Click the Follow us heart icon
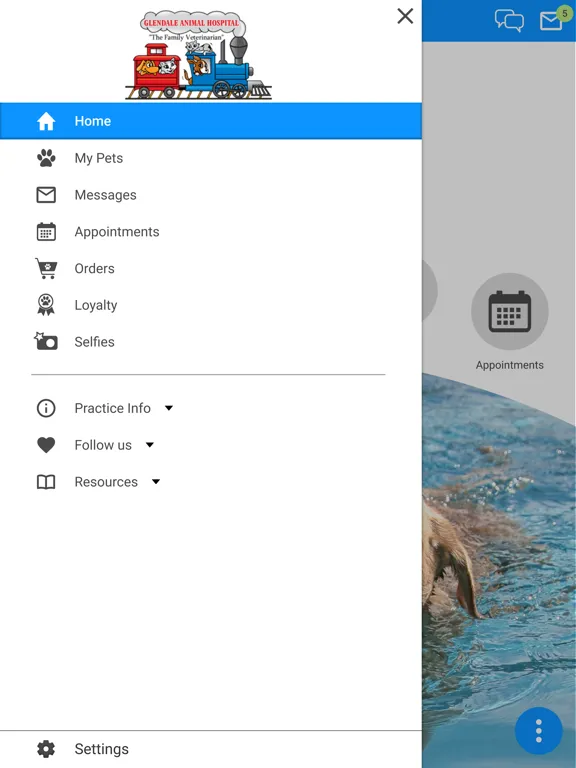 coord(46,445)
